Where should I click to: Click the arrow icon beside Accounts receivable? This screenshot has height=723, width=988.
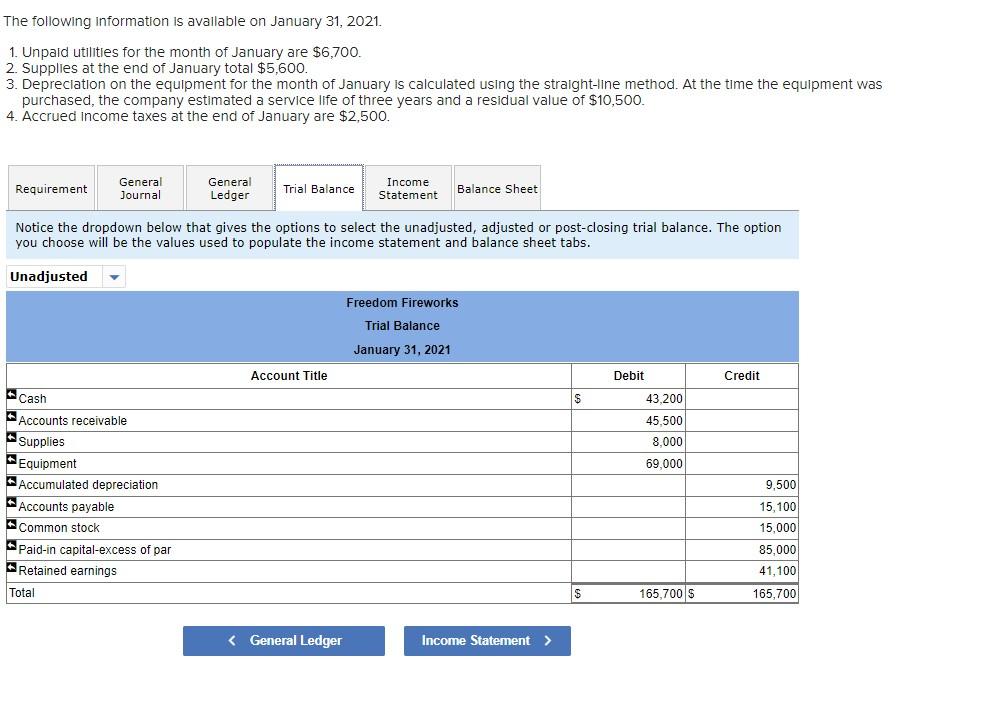(x=11, y=416)
